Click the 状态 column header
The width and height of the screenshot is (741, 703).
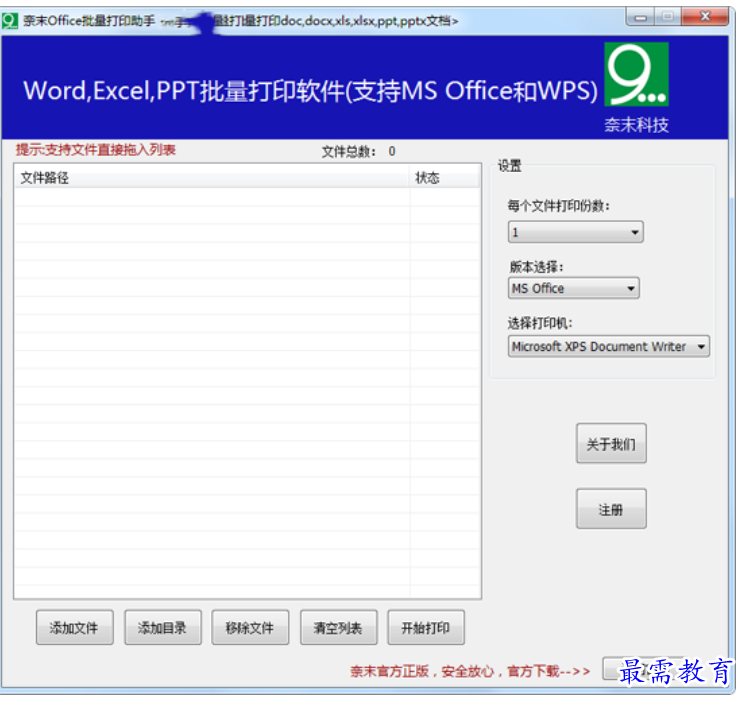(x=444, y=178)
